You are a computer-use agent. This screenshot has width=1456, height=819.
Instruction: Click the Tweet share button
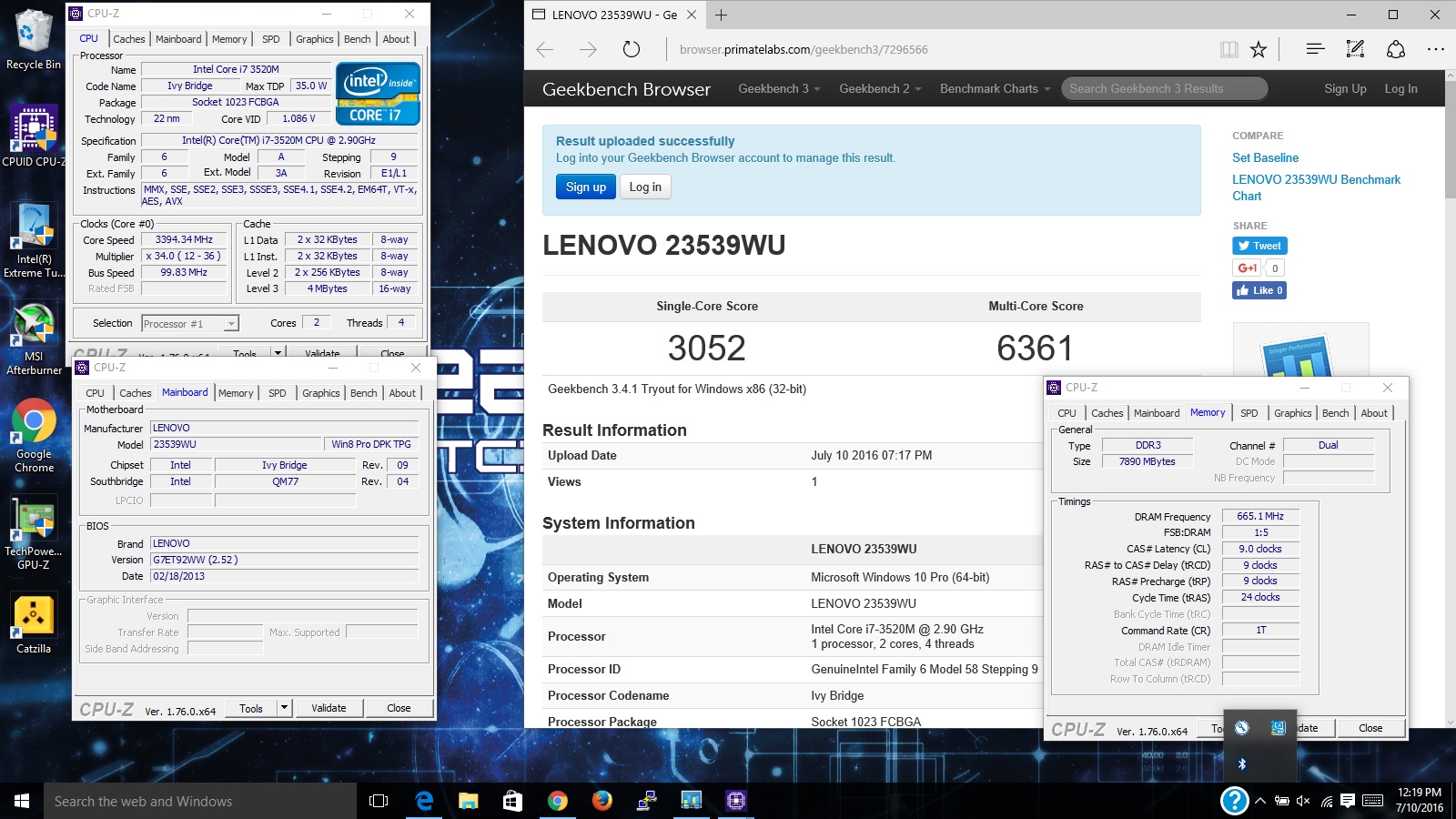coord(1259,246)
